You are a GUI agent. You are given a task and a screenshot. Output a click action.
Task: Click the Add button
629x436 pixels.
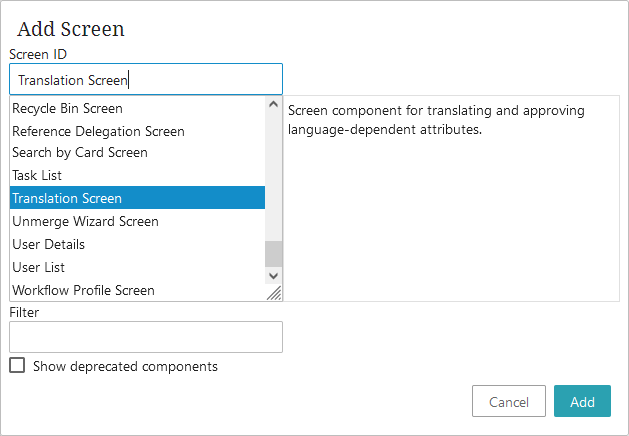coord(582,401)
